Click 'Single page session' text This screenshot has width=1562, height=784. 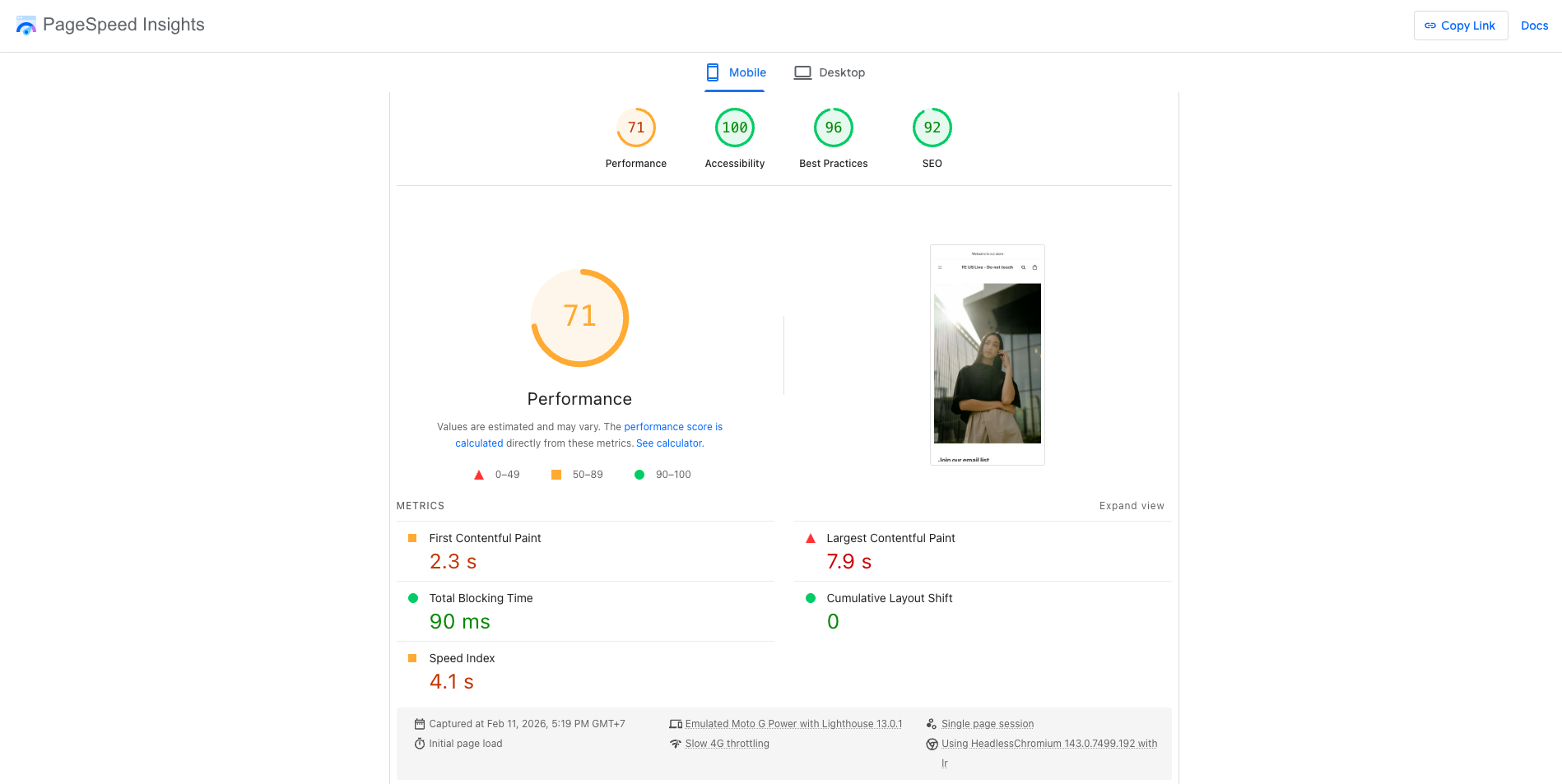(988, 724)
